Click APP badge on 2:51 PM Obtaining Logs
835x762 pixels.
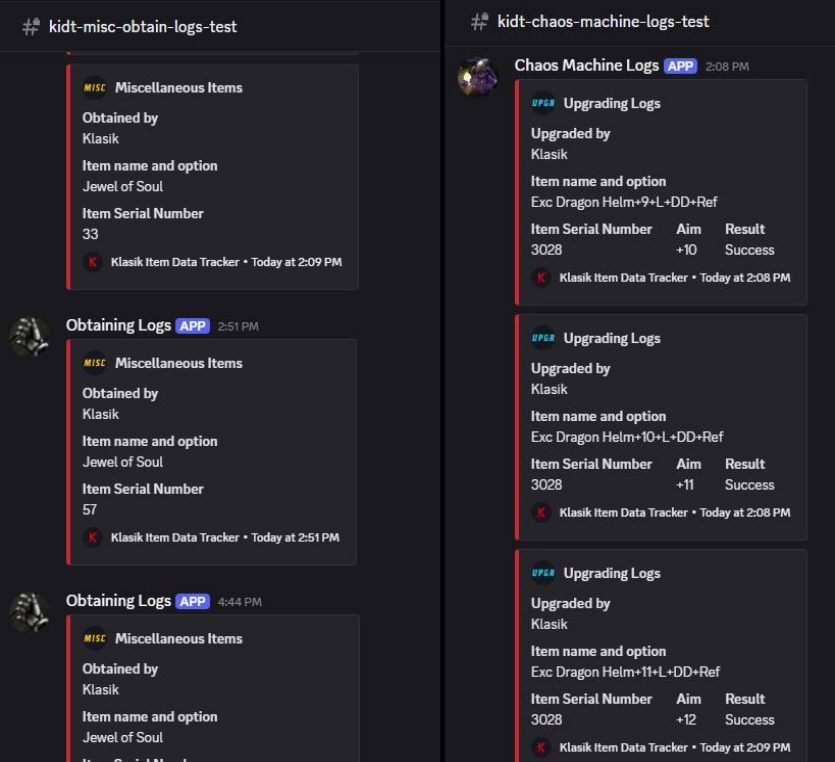pyautogui.click(x=192, y=326)
